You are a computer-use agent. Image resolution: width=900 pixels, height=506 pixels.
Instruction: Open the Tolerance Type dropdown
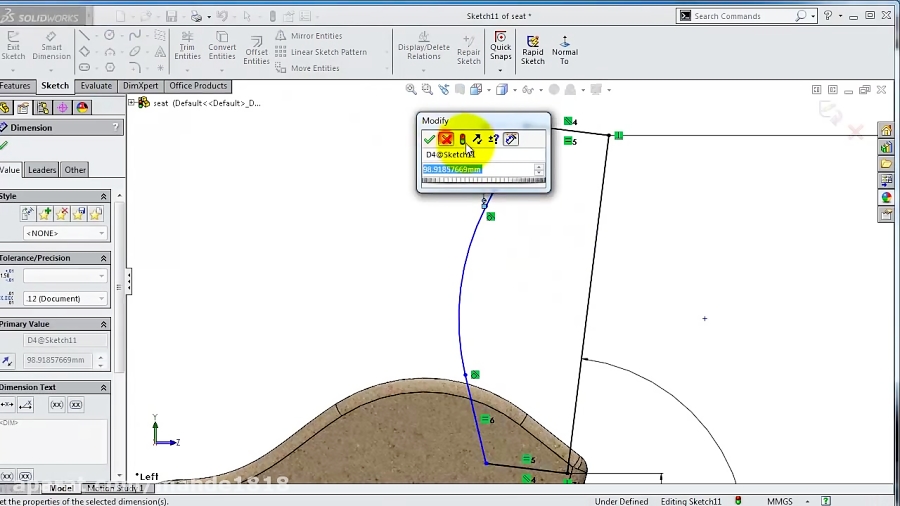pos(65,276)
